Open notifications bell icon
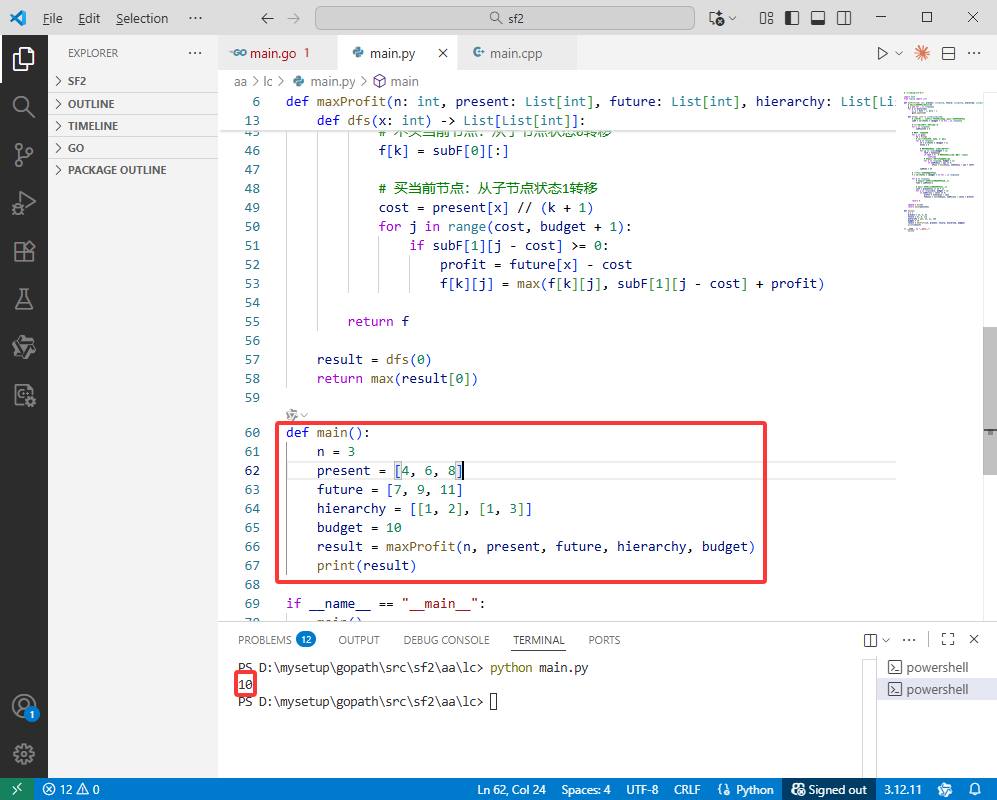Viewport: 997px width, 800px height. click(x=974, y=789)
